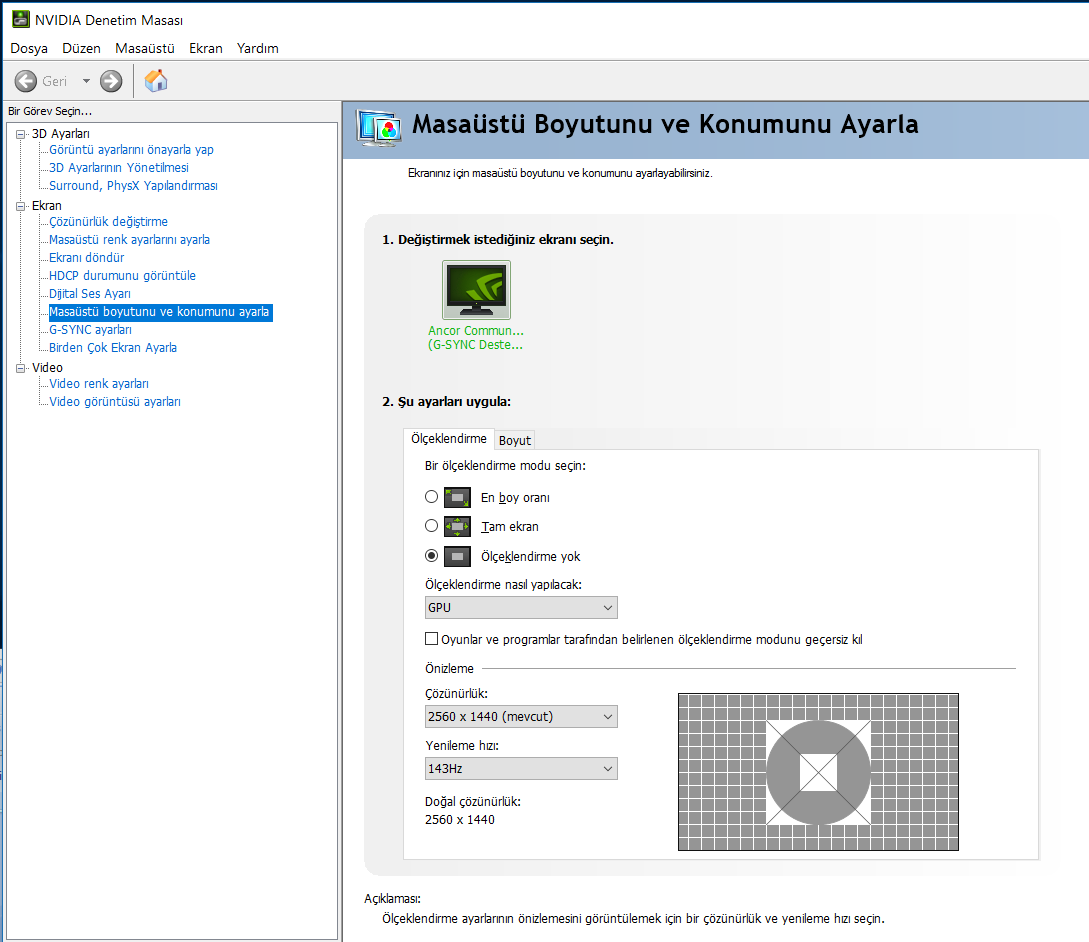Click the no scaling mode icon
The height and width of the screenshot is (942, 1089).
(x=457, y=556)
